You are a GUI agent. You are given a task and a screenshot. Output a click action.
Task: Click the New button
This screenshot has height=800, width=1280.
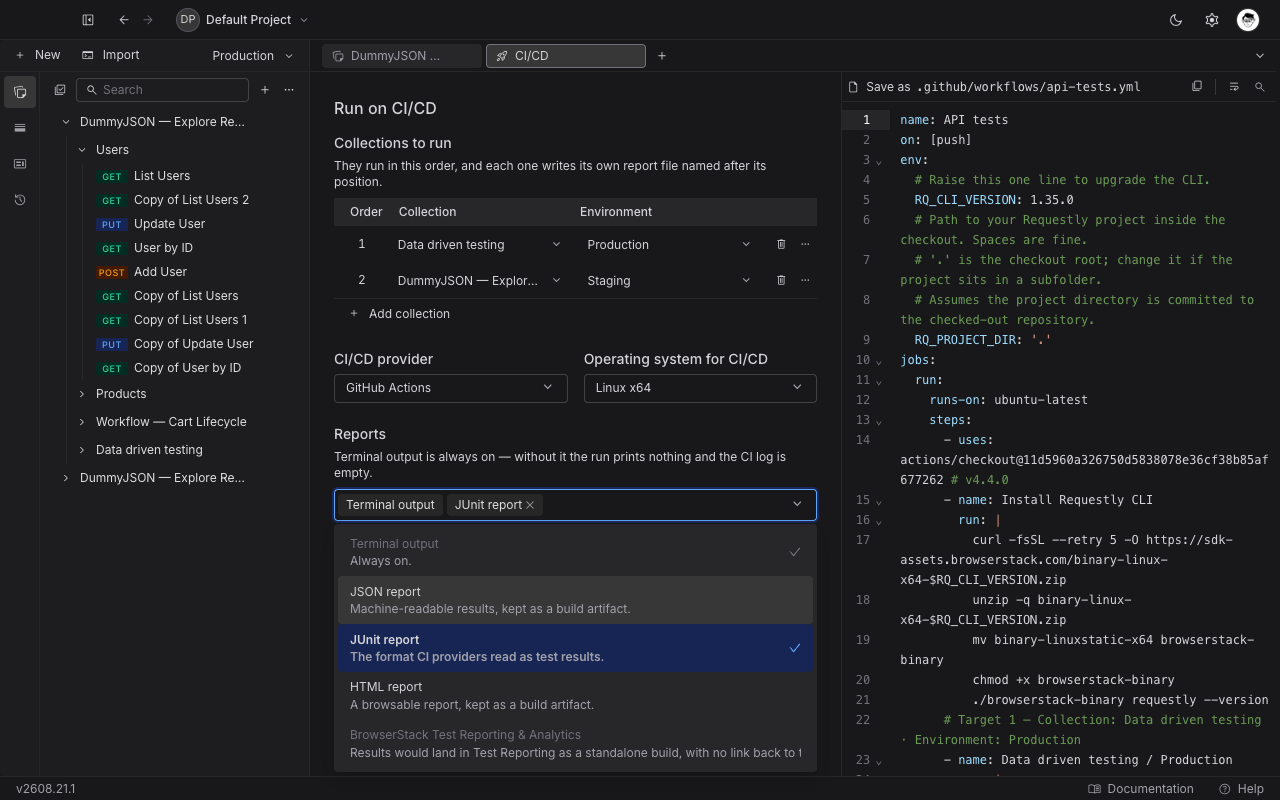[x=38, y=55]
